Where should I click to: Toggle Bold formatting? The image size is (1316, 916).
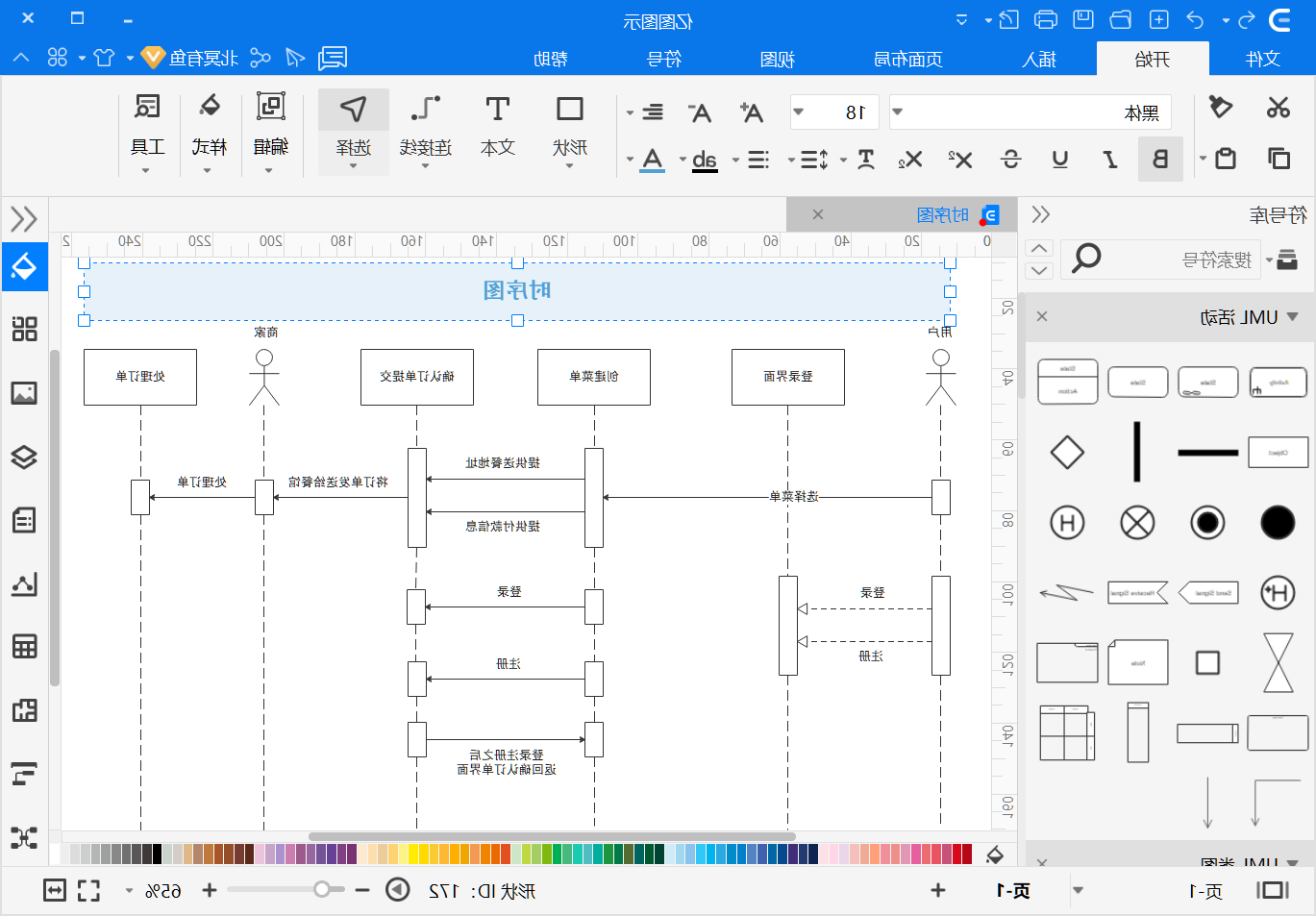1160,159
